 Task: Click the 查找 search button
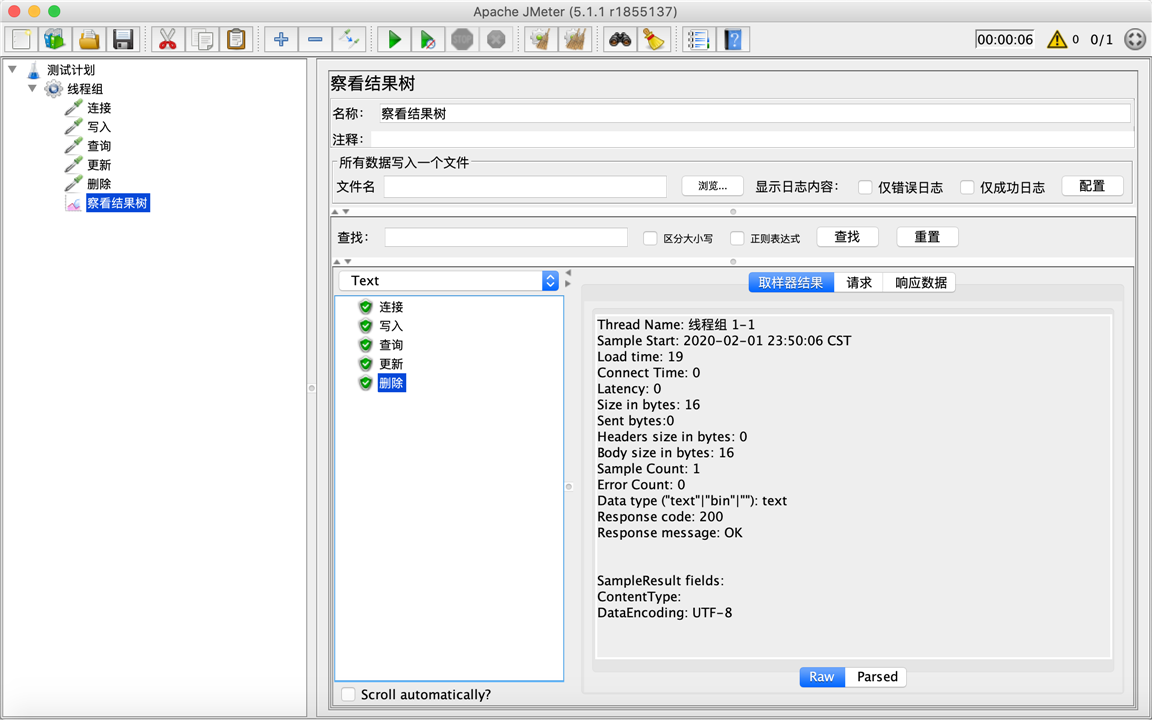click(x=847, y=237)
